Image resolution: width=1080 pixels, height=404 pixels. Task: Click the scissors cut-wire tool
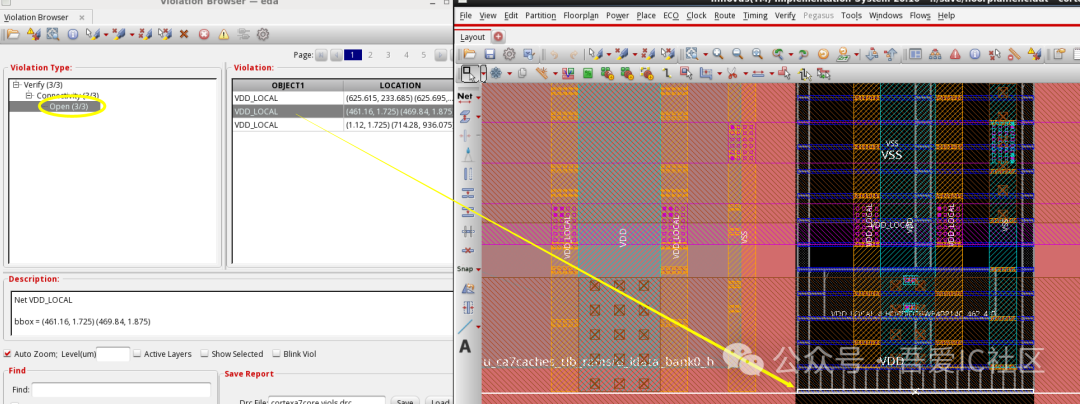coord(733,73)
